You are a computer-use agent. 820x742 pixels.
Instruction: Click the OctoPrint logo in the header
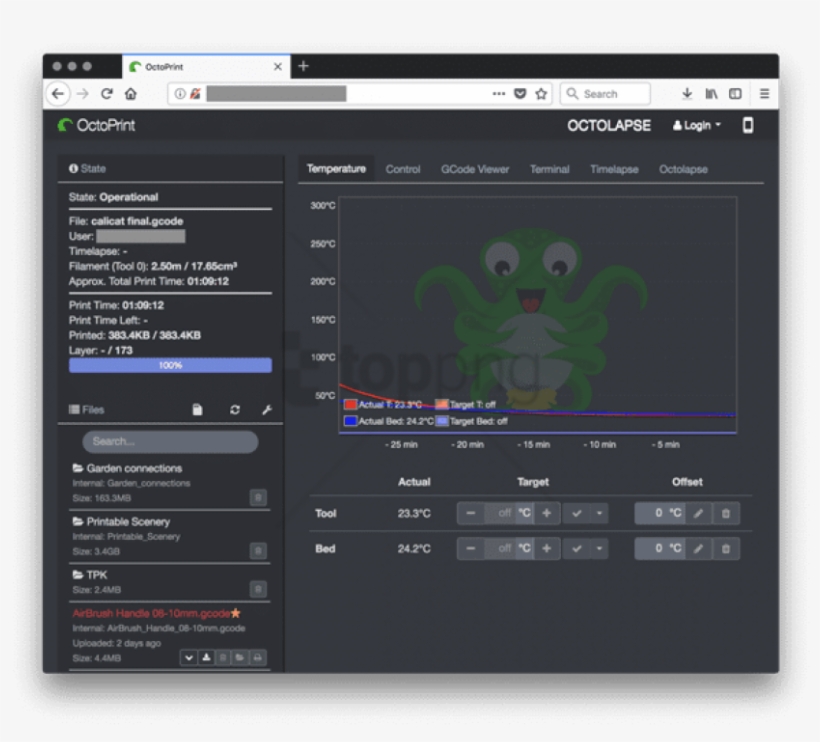point(96,125)
